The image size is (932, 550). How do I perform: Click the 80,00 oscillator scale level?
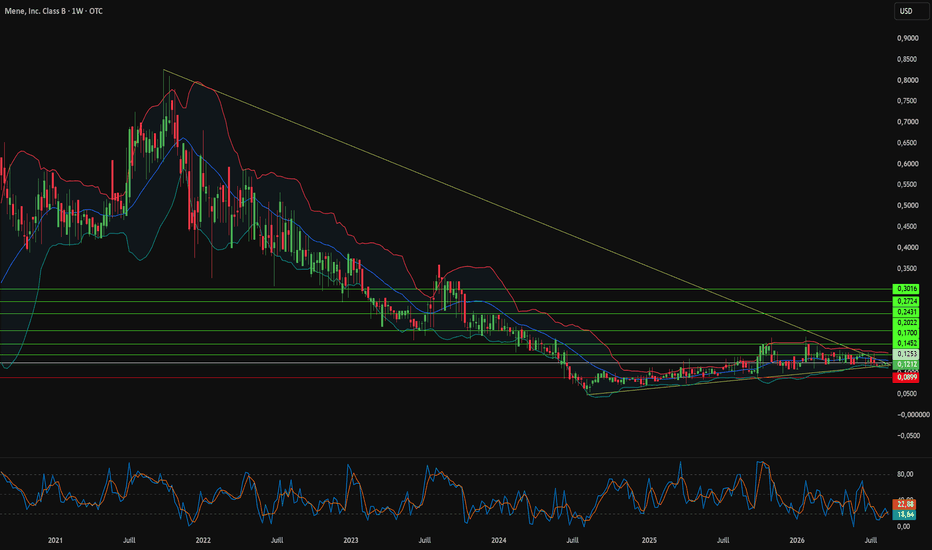click(x=905, y=474)
